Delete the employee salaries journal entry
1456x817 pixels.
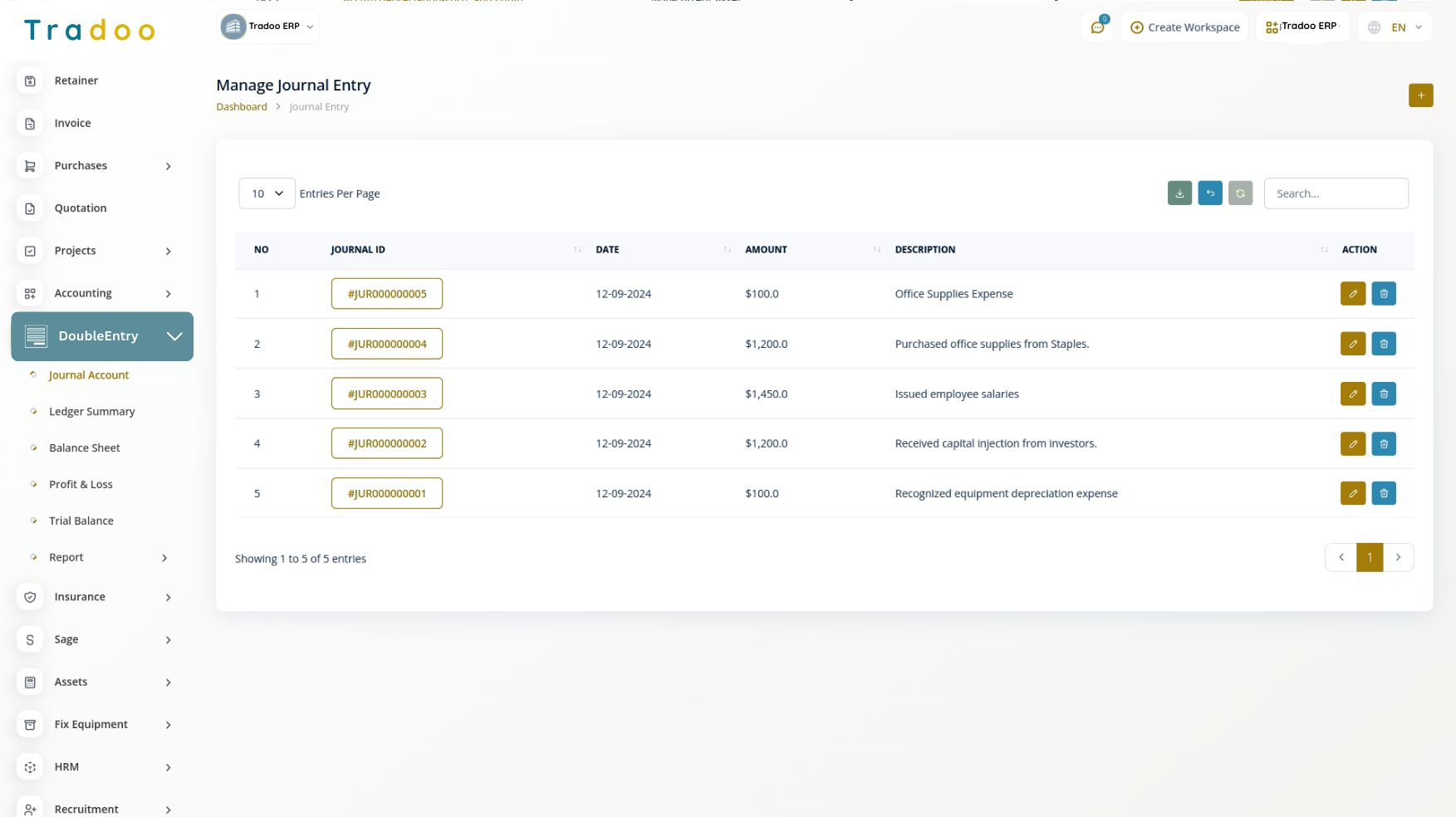click(1384, 394)
